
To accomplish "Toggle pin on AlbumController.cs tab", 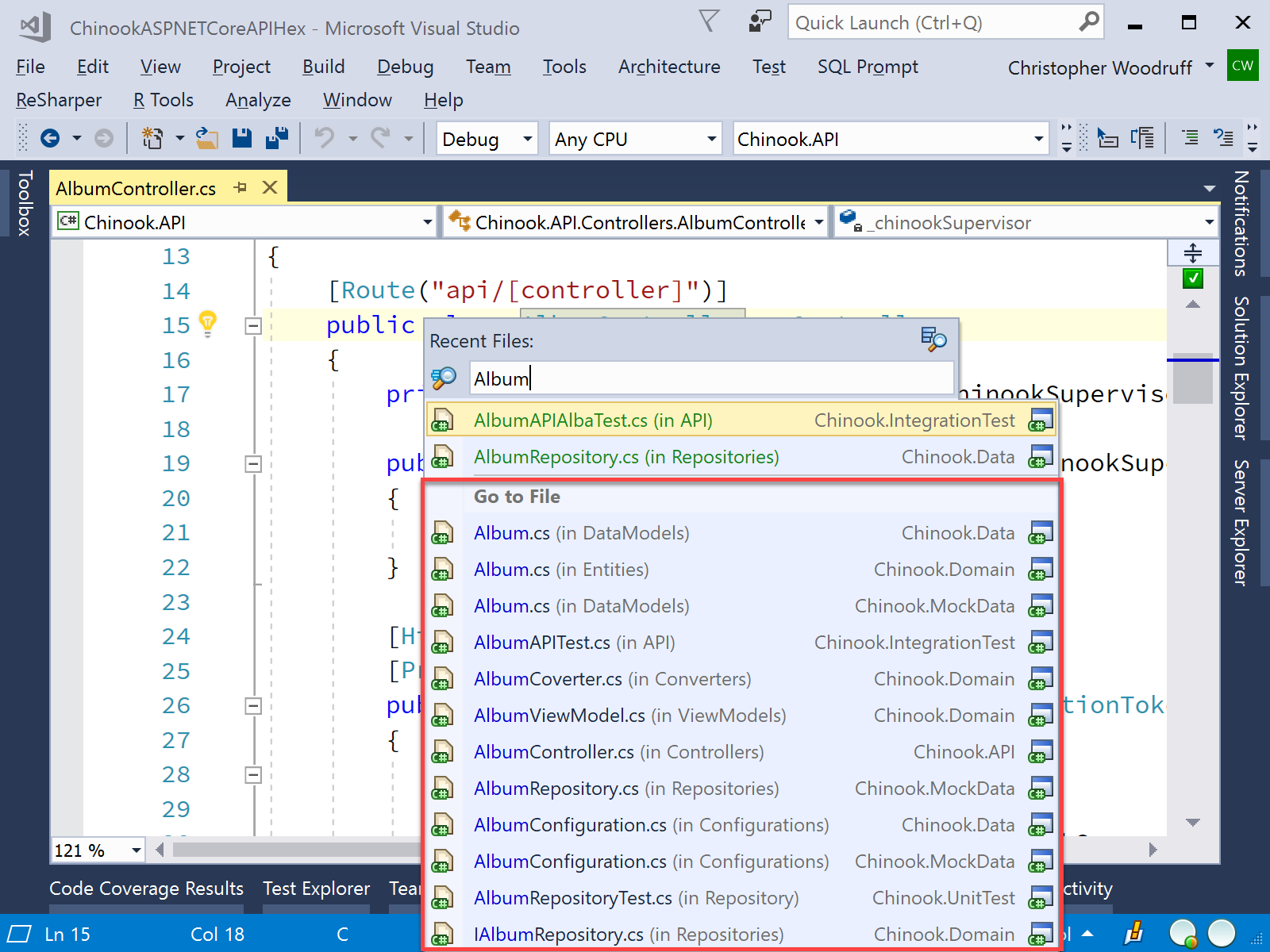I will coord(241,188).
